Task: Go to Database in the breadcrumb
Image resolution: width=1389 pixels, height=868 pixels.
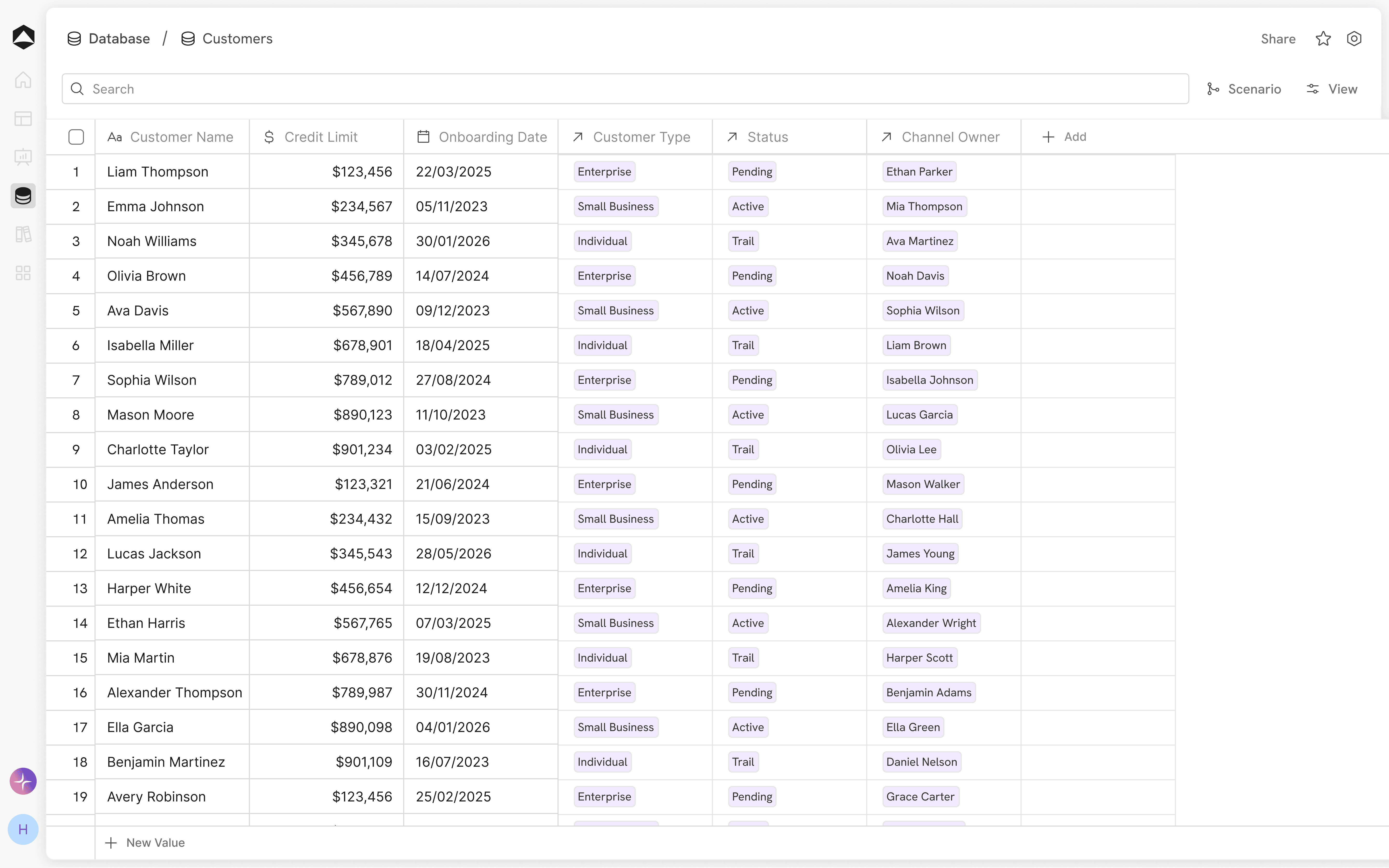Action: 109,39
